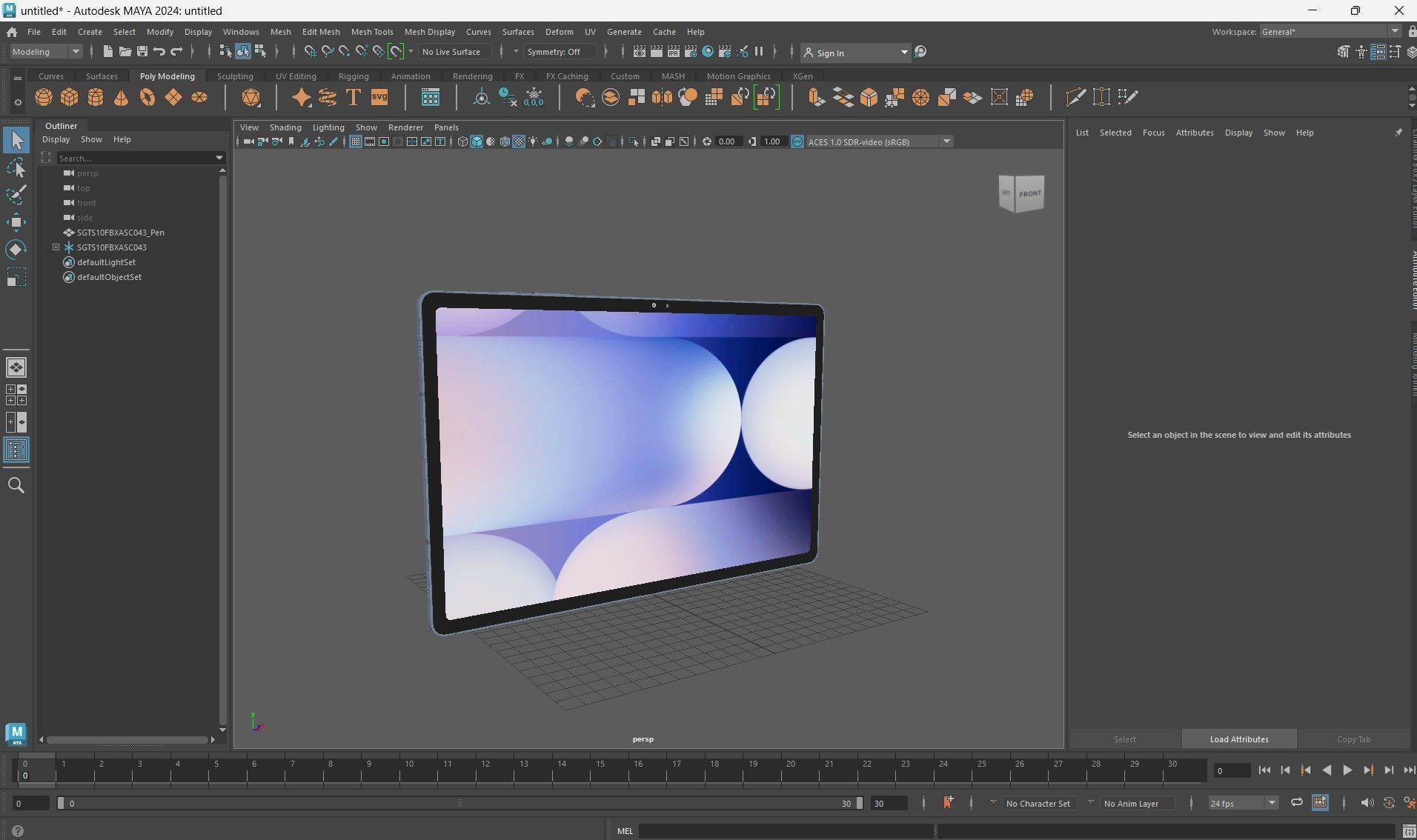
Task: Toggle color management ON button in viewport
Action: [x=797, y=141]
